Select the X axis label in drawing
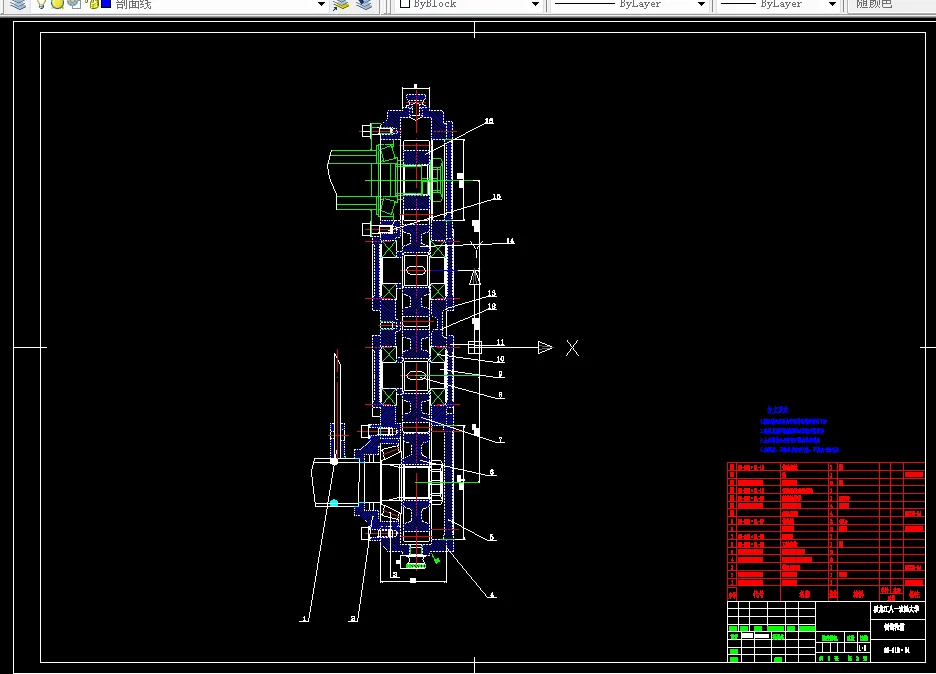Image resolution: width=936 pixels, height=674 pixels. click(x=572, y=348)
